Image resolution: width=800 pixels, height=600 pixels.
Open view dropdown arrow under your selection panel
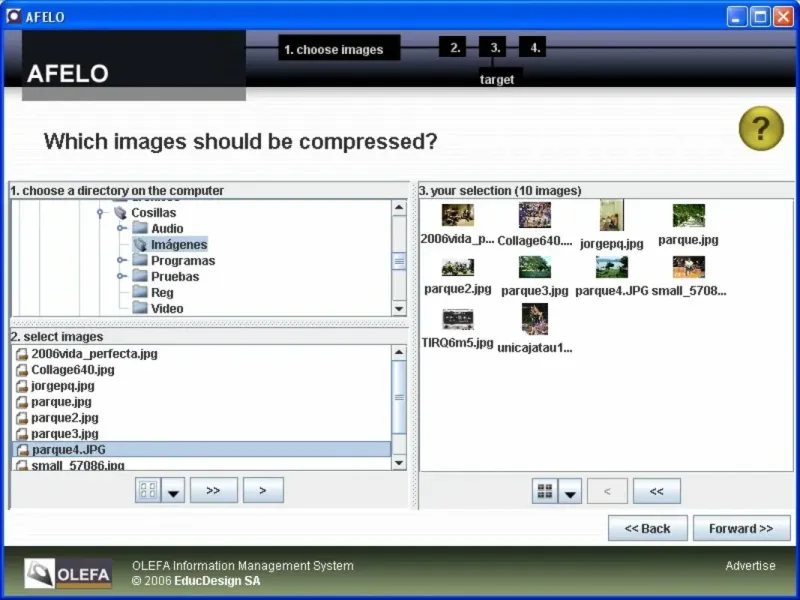click(570, 491)
